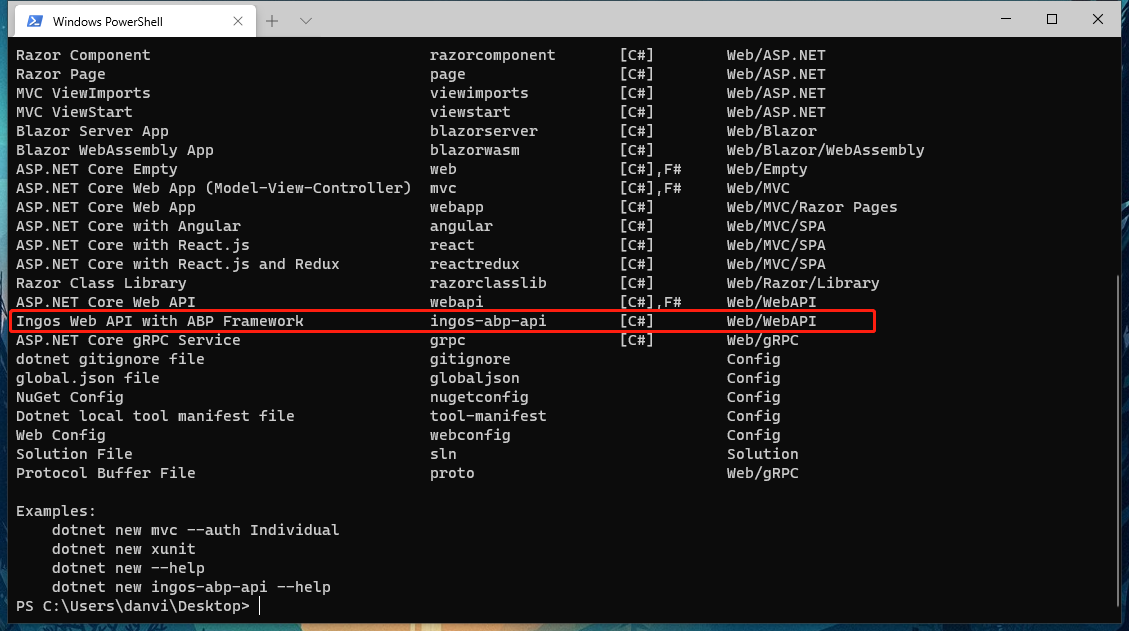Click 'dotnet new ingos-abp-api --help' example
Viewport: 1129px width, 631px height.
point(191,587)
